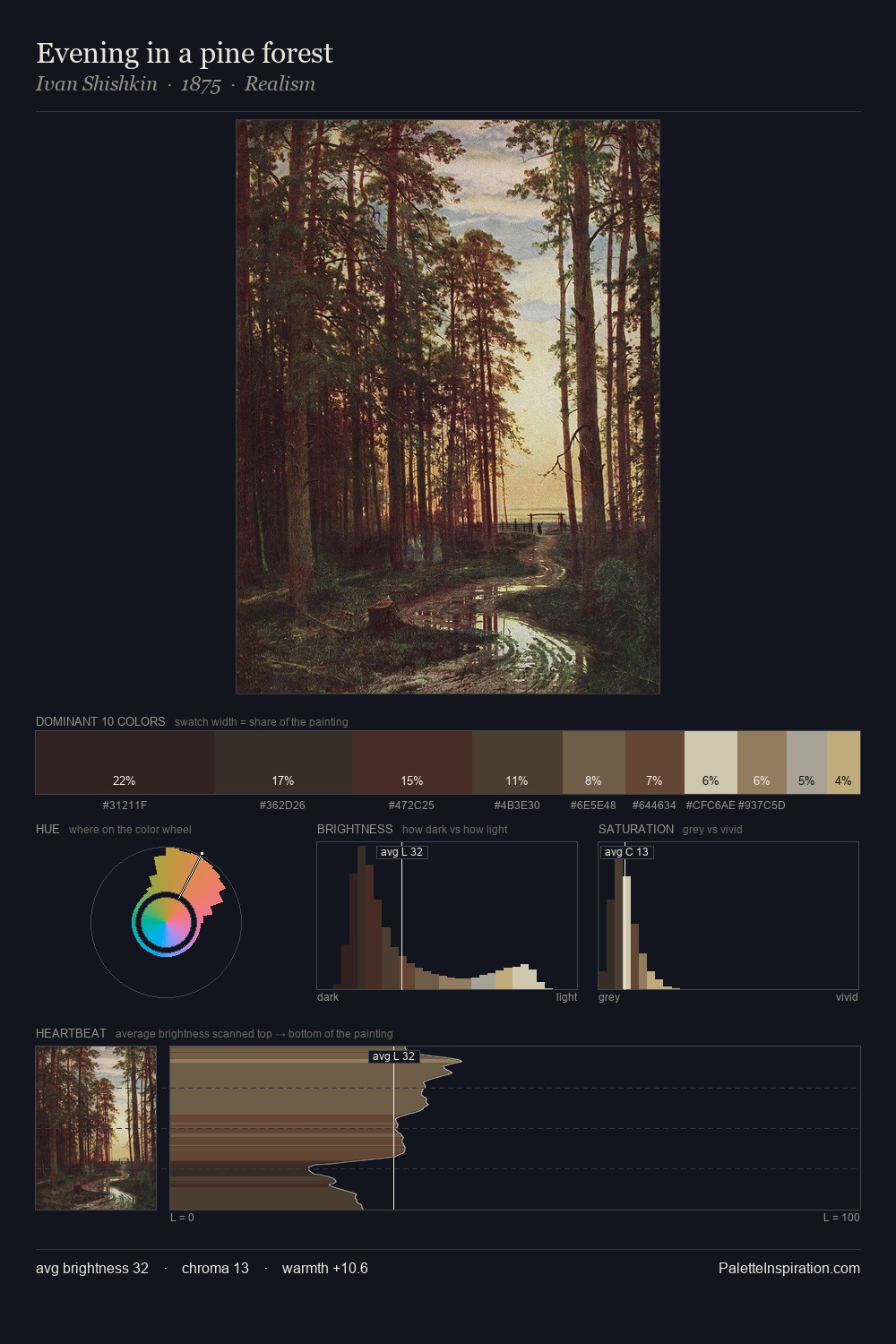Image resolution: width=896 pixels, height=1344 pixels.
Task: Click the SATURATION section heading
Action: click(x=636, y=829)
